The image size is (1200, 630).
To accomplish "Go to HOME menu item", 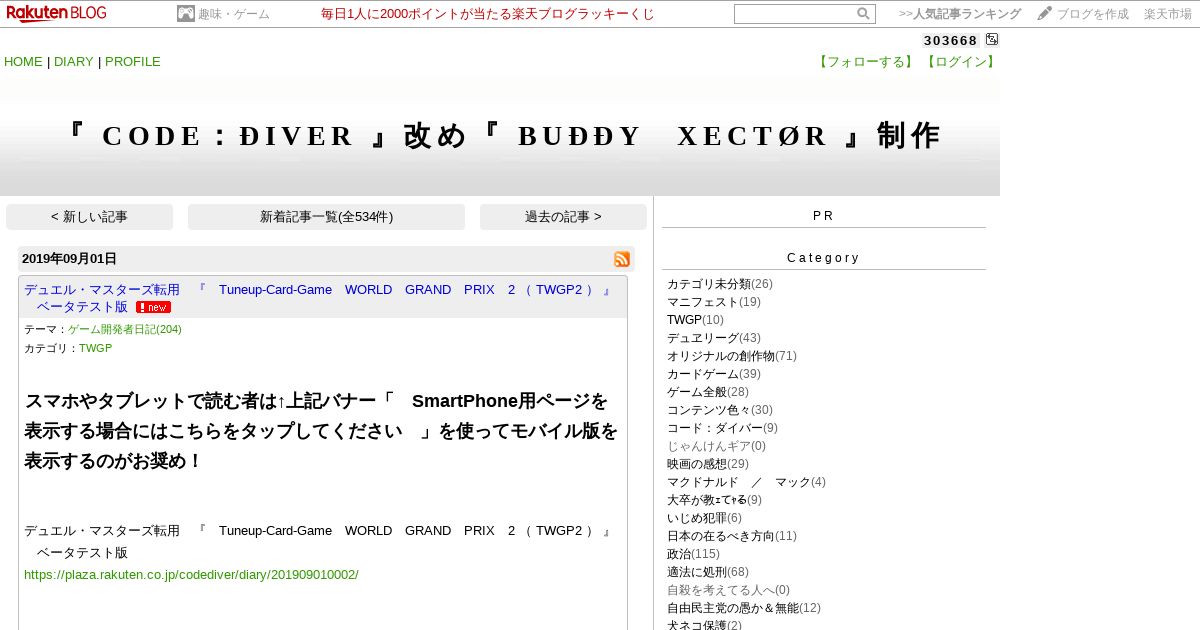I will coord(23,62).
